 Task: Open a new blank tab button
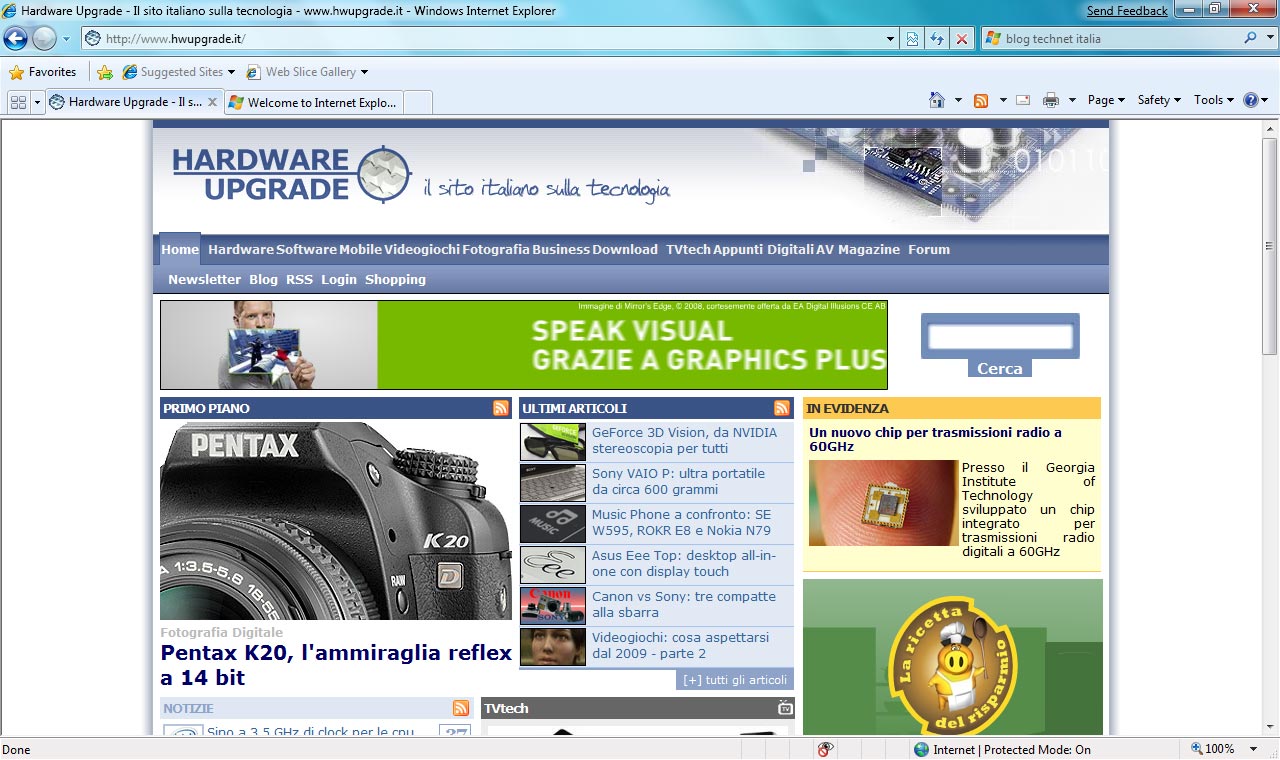click(418, 102)
